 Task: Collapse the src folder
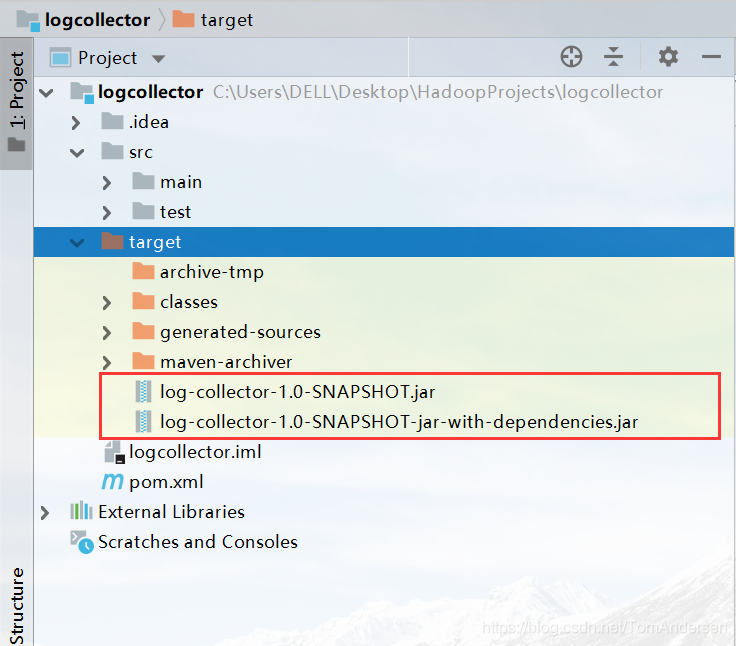tap(77, 153)
